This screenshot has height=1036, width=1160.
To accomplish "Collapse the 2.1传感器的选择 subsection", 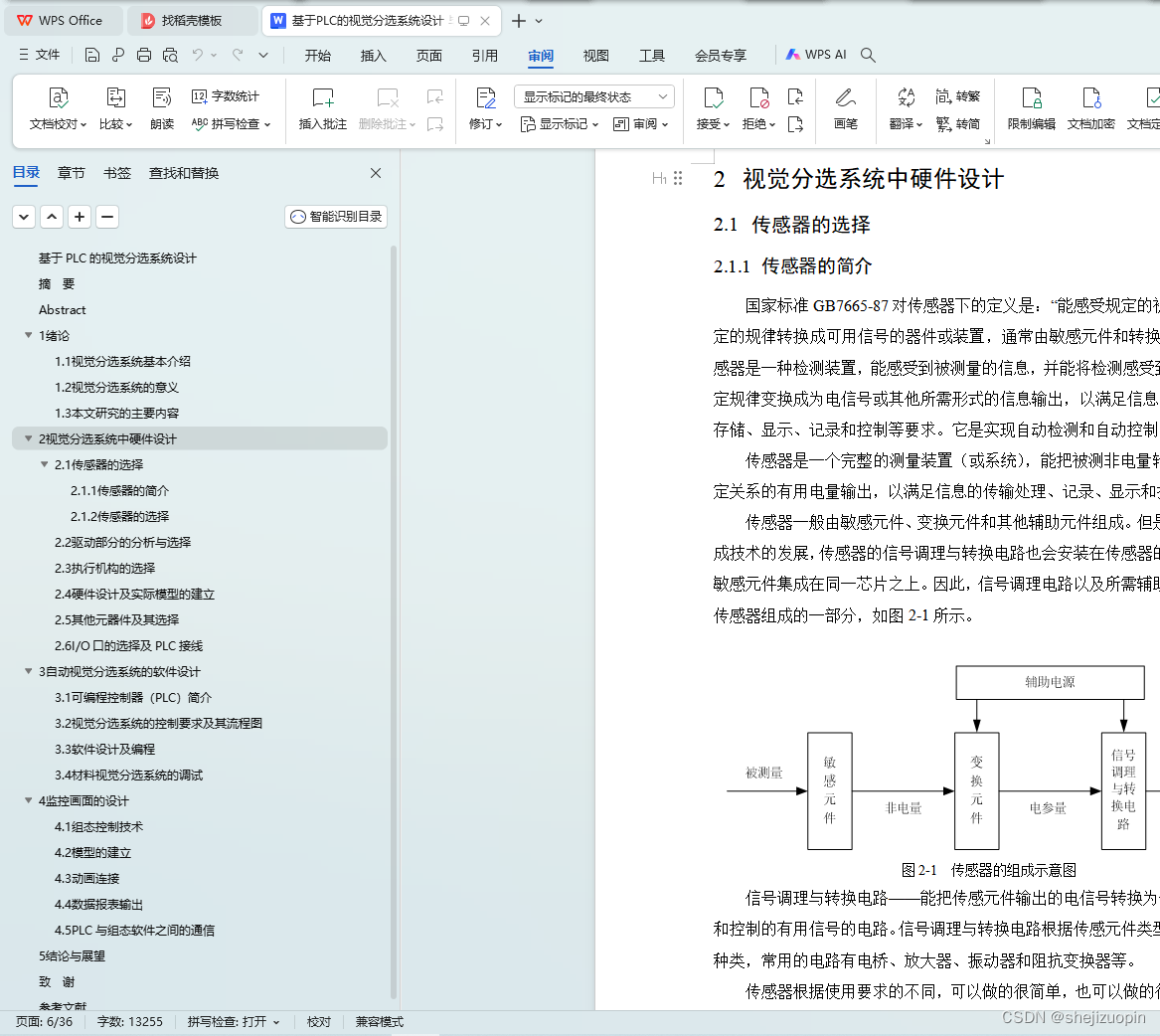I will point(45,464).
